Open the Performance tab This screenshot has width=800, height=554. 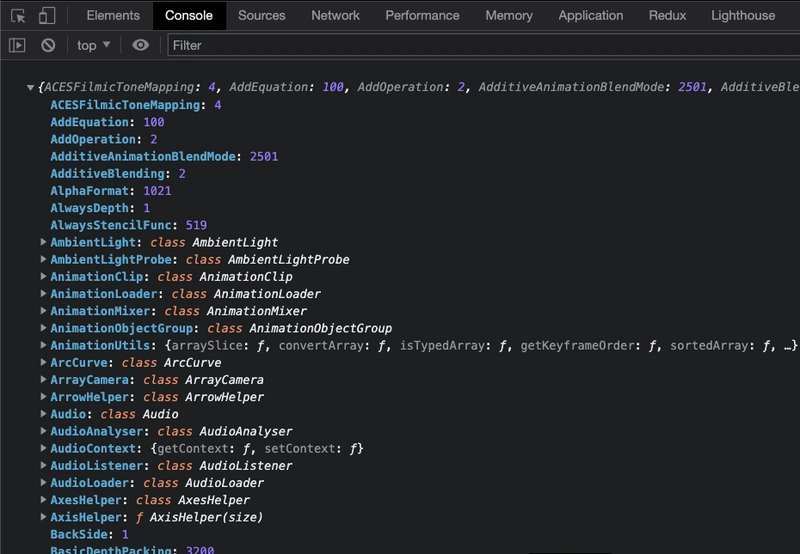pos(422,16)
